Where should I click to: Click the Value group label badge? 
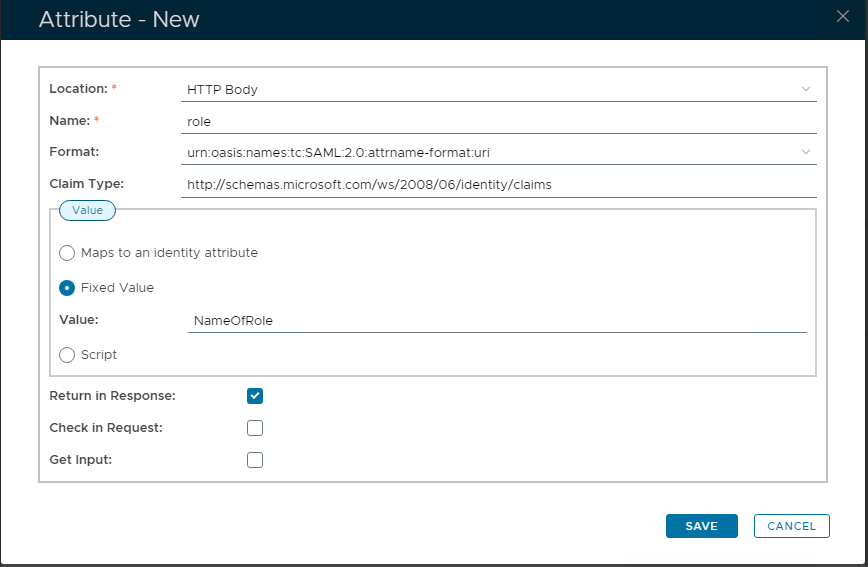(x=88, y=210)
